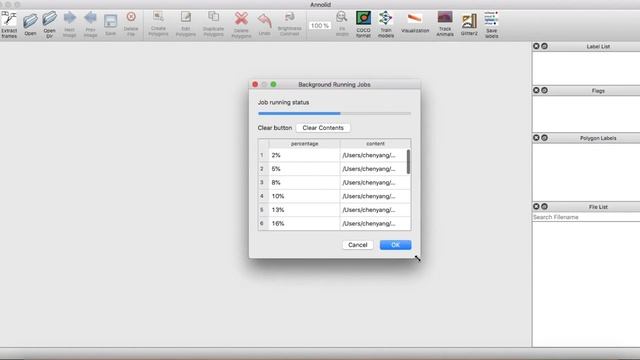
Task: Click the COCO format export icon
Action: pos(363,24)
